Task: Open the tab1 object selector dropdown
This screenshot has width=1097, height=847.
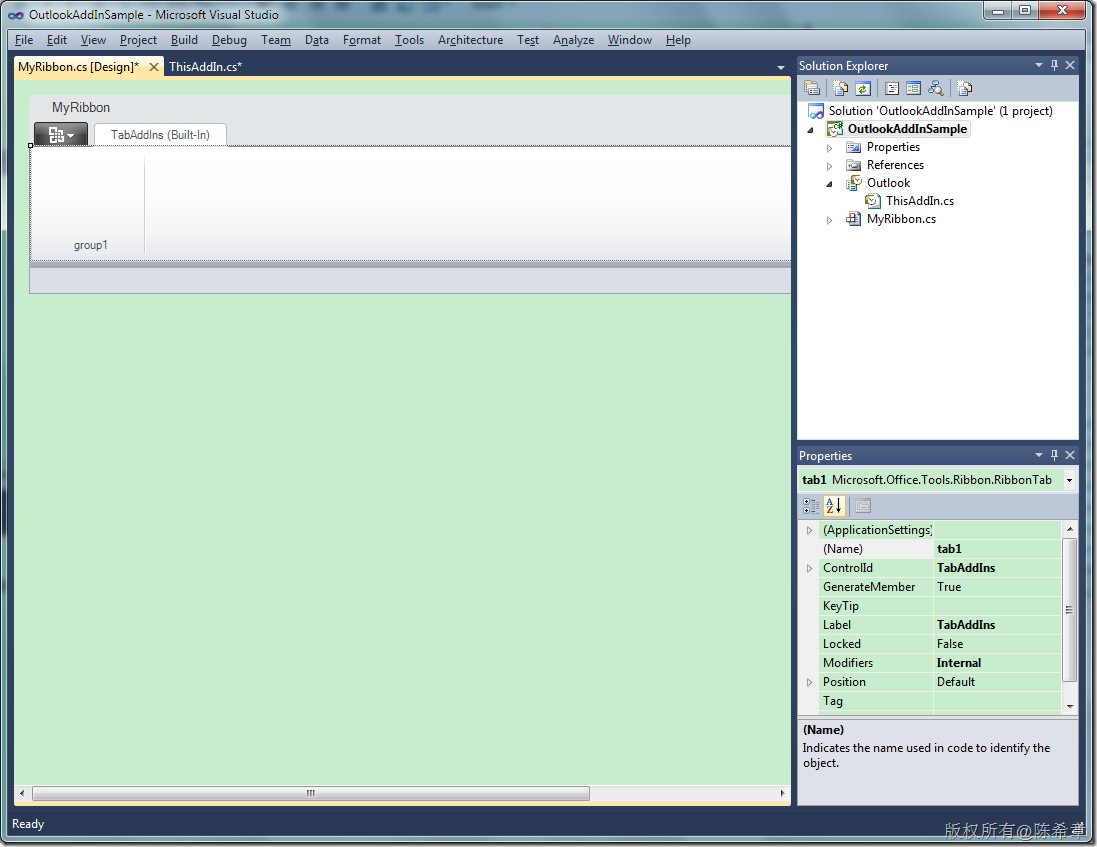Action: pyautogui.click(x=1069, y=480)
